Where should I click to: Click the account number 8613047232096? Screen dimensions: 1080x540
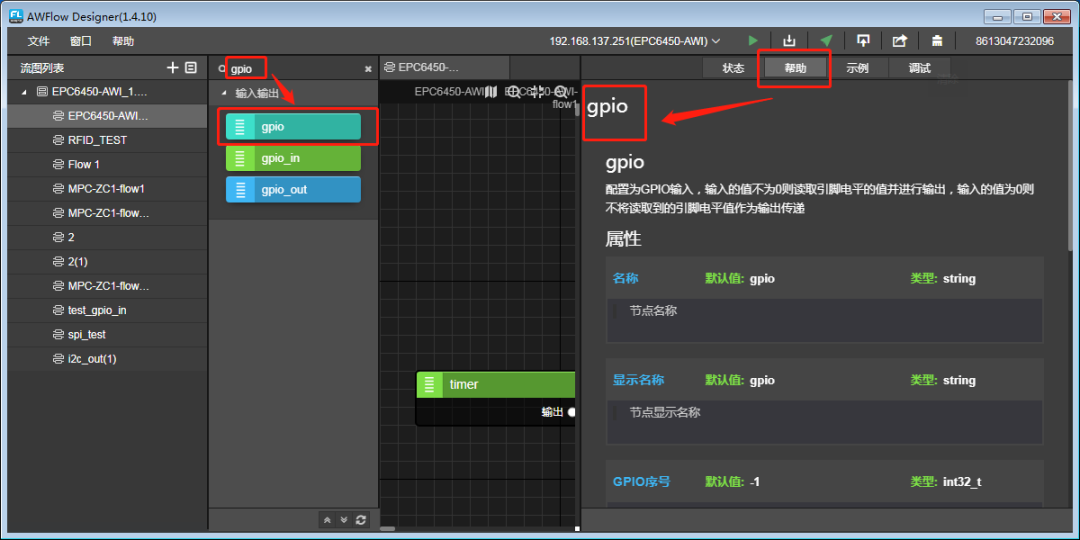(1015, 41)
